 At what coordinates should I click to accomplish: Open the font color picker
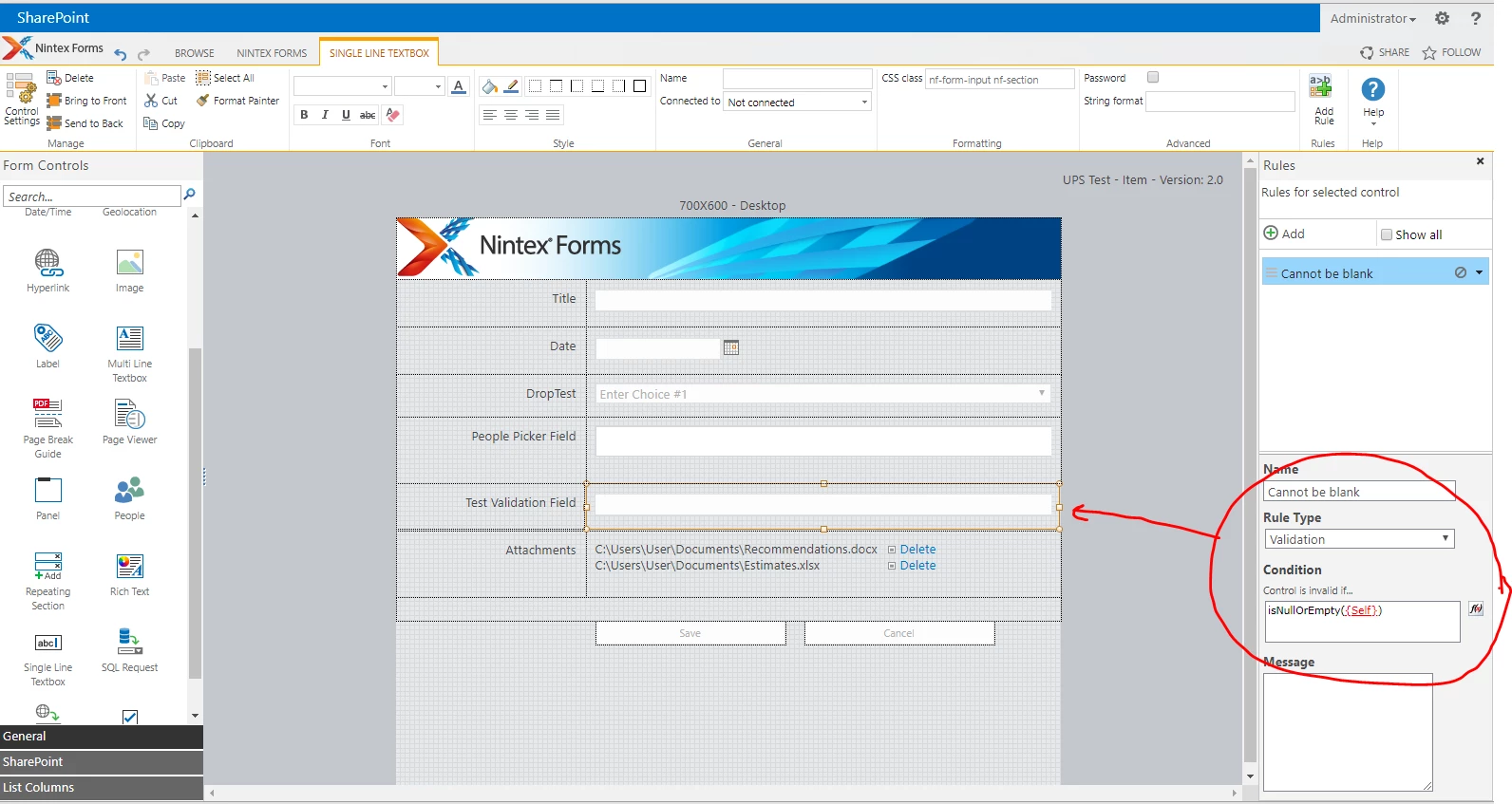click(x=459, y=86)
